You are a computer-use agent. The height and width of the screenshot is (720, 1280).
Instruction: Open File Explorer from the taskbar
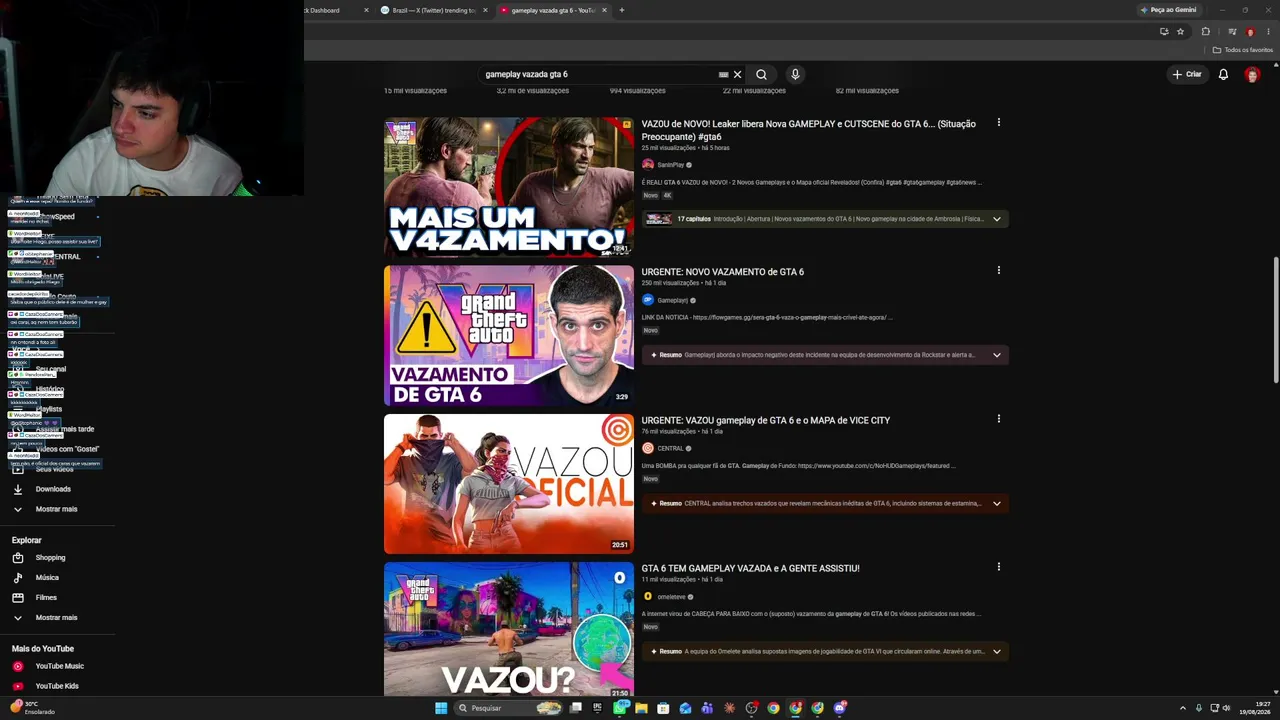coord(641,708)
